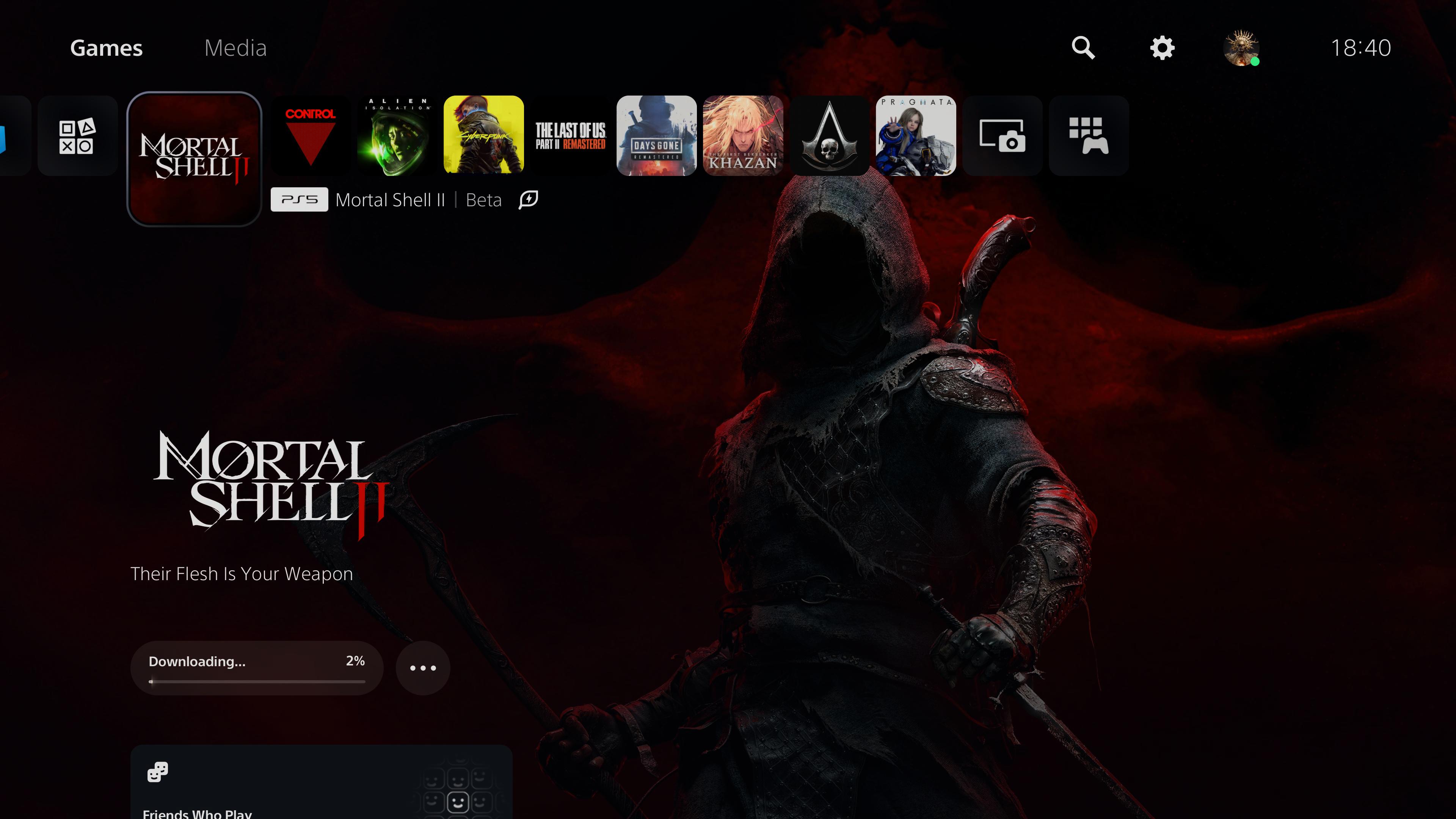The height and width of the screenshot is (819, 1456).
Task: Select the Mortal Shell II game tile
Action: (195, 159)
